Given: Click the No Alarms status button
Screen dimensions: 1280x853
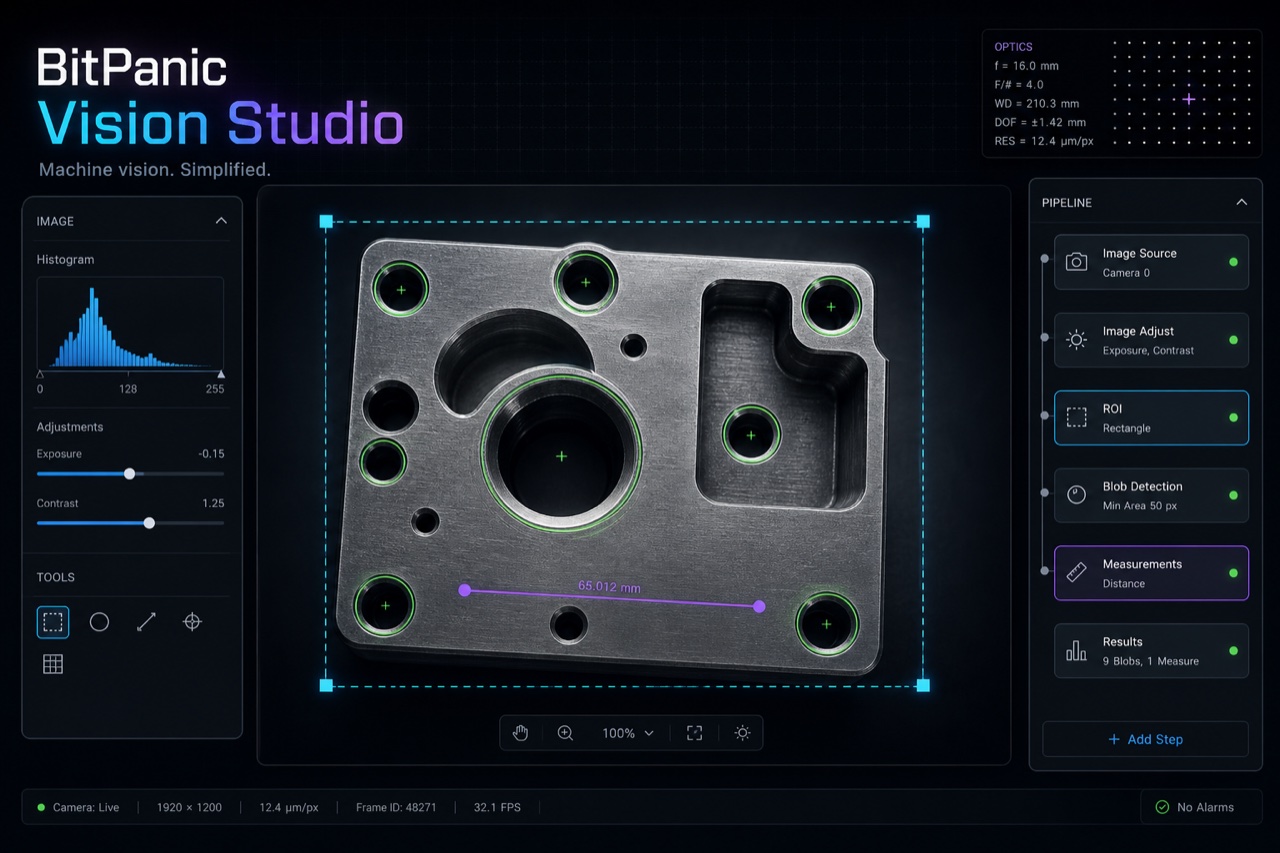Looking at the screenshot, I should click(x=1201, y=807).
